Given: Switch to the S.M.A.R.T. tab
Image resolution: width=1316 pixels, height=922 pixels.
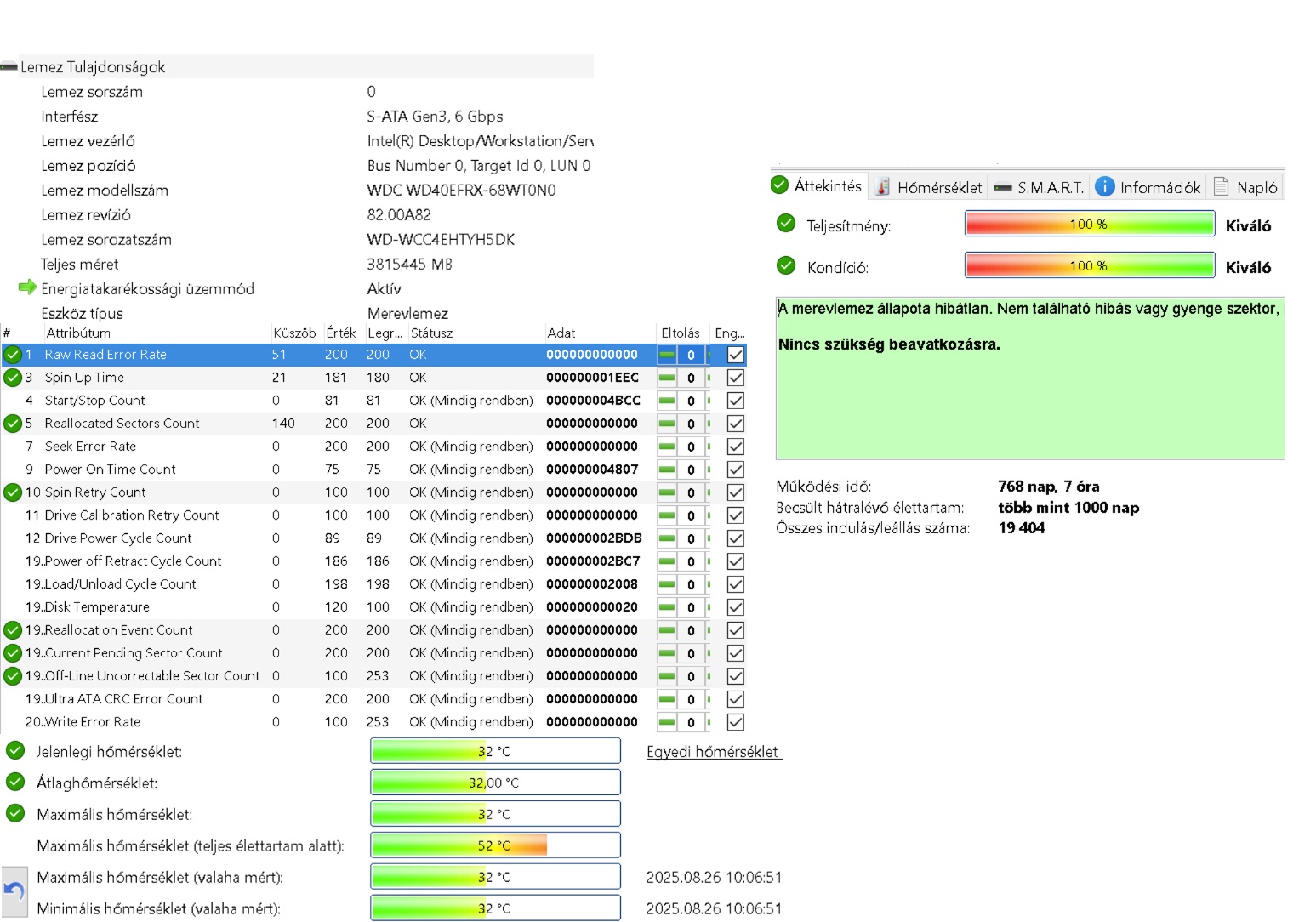Looking at the screenshot, I should (1040, 187).
